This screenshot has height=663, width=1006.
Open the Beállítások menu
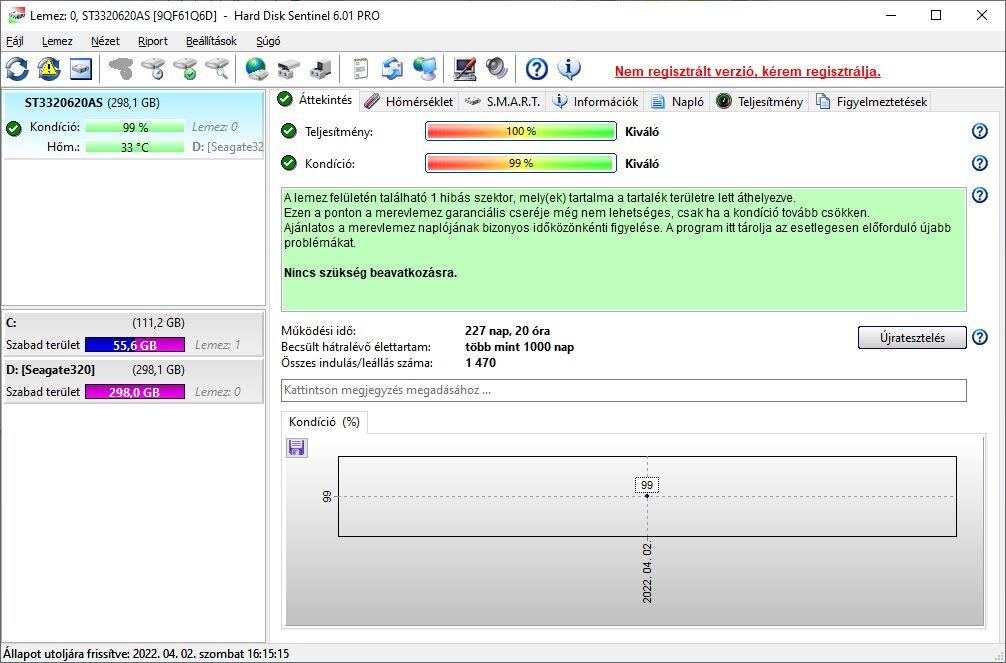point(211,41)
